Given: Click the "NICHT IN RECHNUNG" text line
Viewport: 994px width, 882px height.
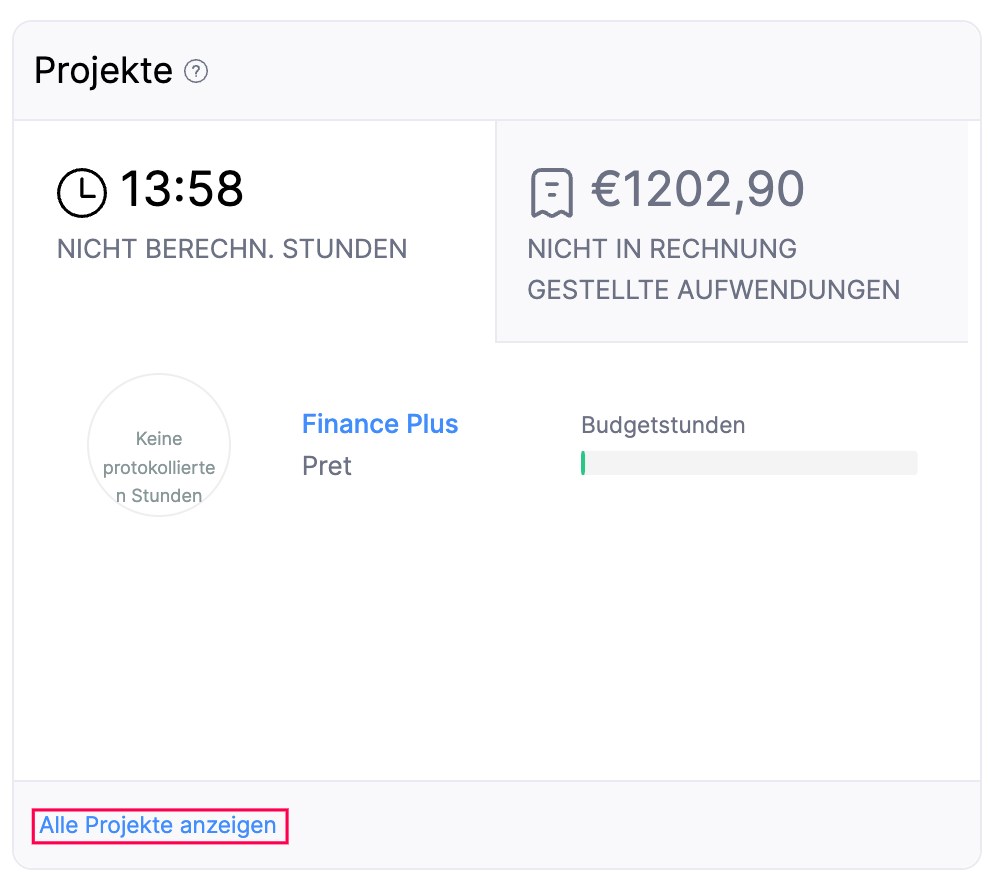Looking at the screenshot, I should (x=662, y=249).
